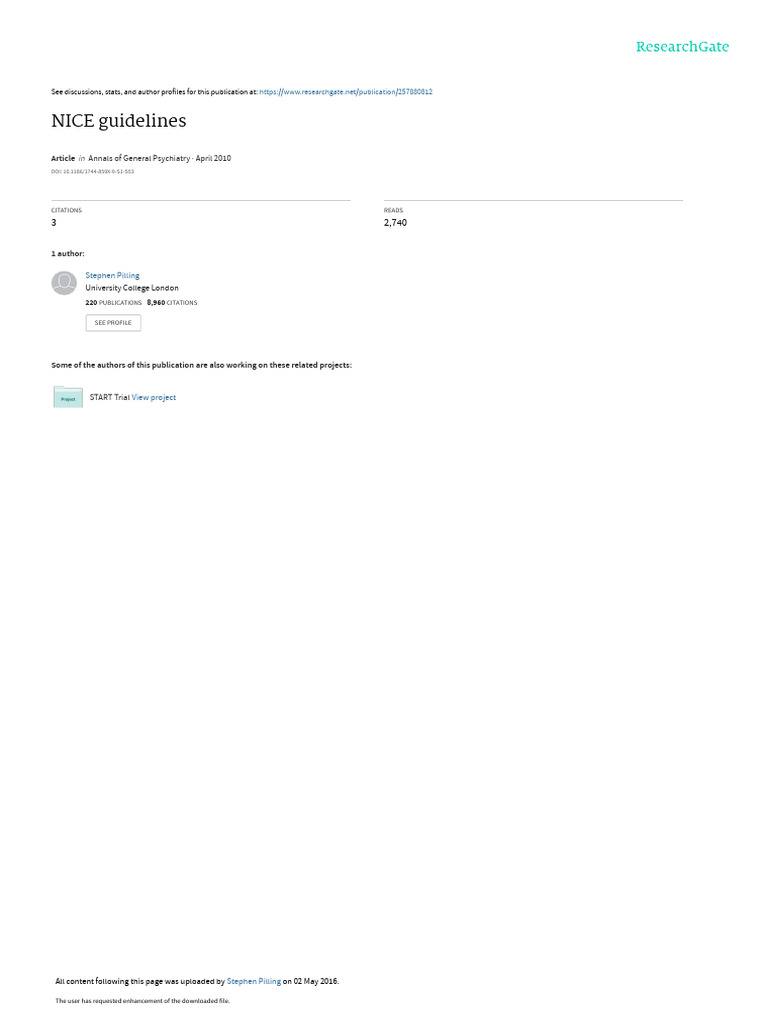Click the START Trial project name

(x=110, y=397)
